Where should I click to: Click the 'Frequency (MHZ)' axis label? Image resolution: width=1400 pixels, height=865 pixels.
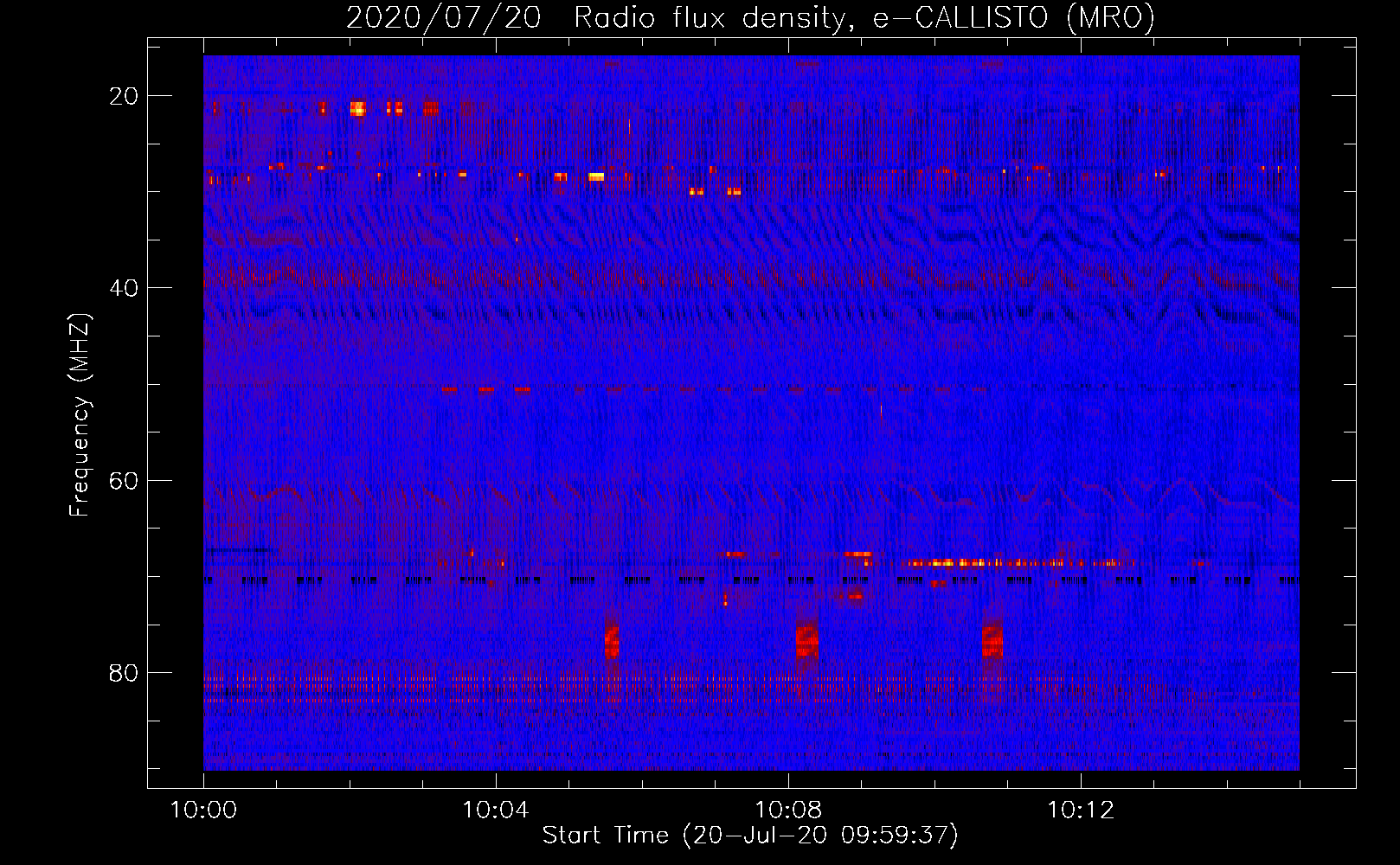[80, 415]
